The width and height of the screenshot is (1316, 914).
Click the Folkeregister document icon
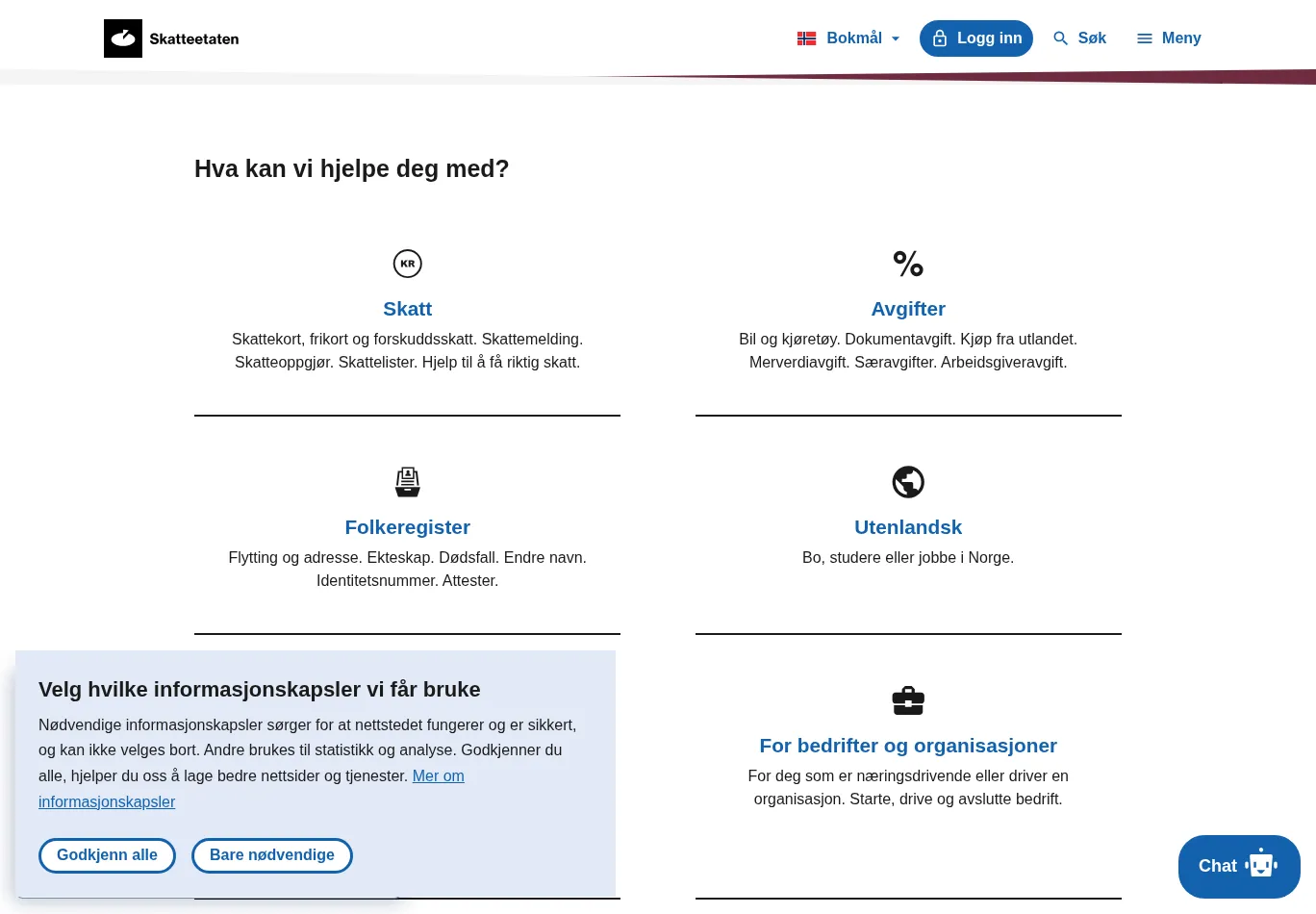pyautogui.click(x=408, y=482)
